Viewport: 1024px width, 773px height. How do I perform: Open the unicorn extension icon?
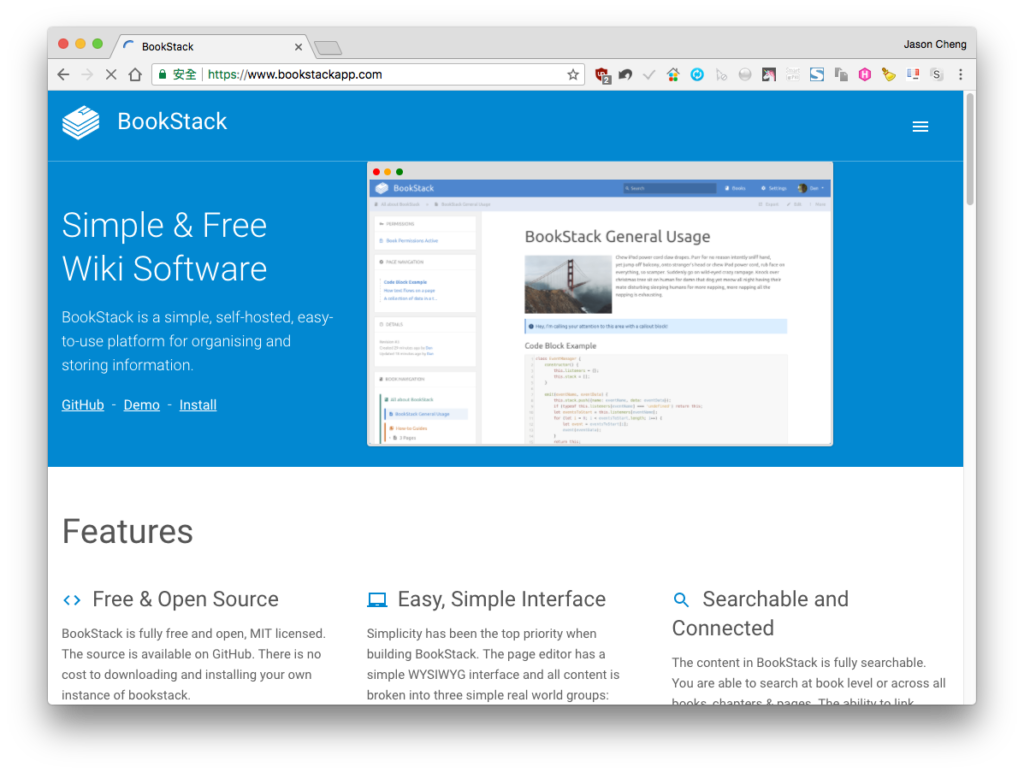(769, 74)
